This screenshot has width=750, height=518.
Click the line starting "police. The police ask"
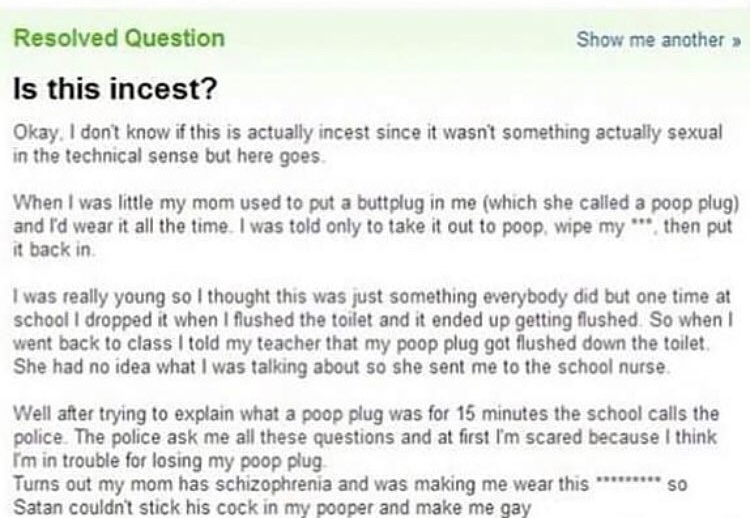(364, 437)
